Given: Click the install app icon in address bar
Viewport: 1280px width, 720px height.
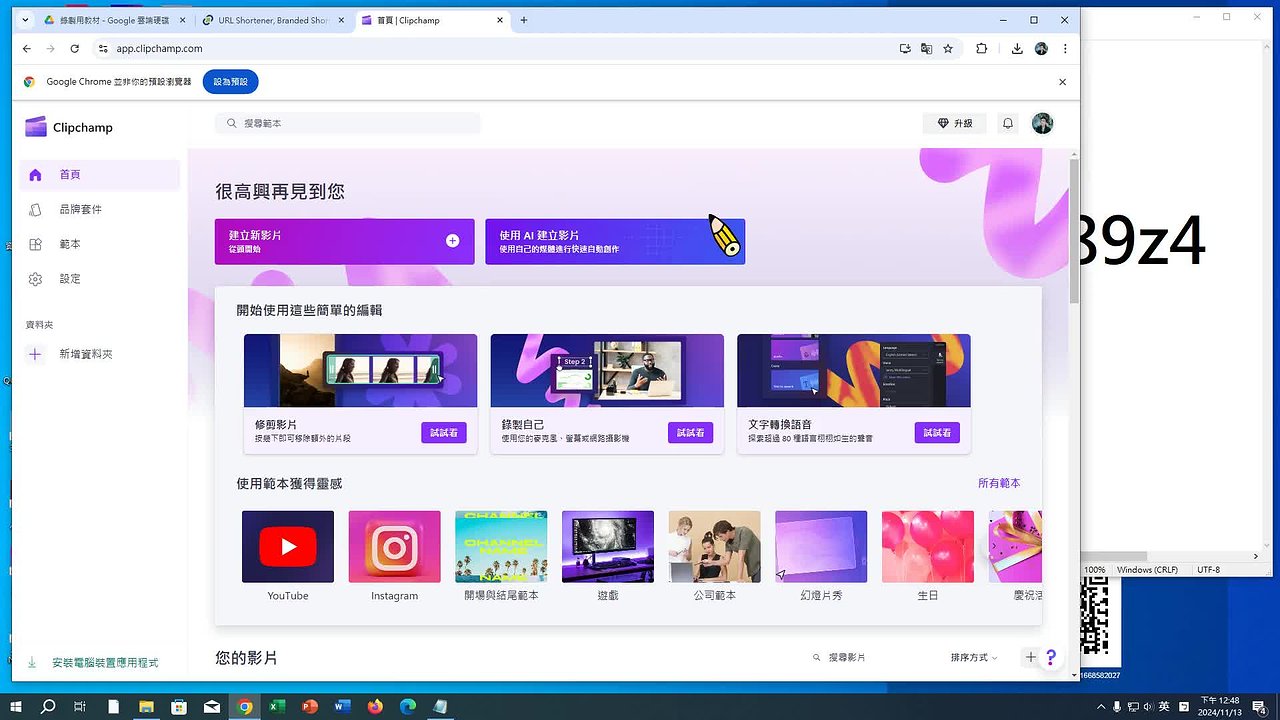Looking at the screenshot, I should tap(905, 48).
